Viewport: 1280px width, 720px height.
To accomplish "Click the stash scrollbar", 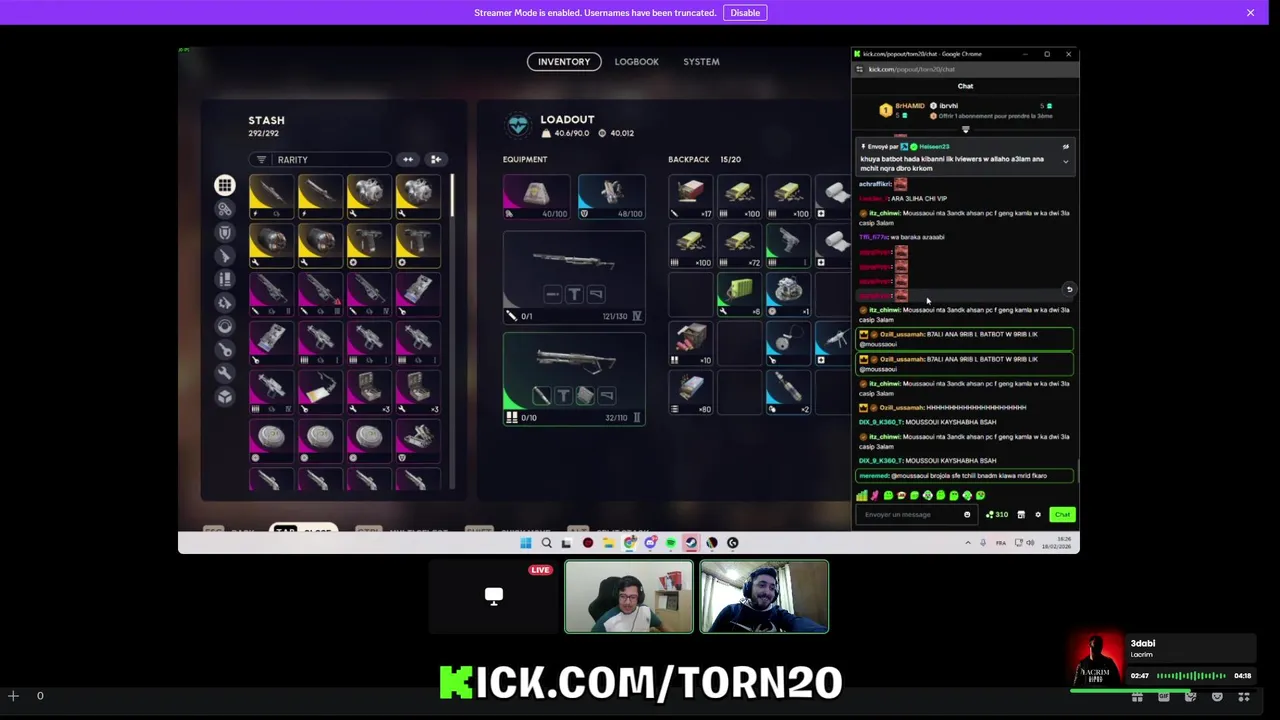I will 452,195.
